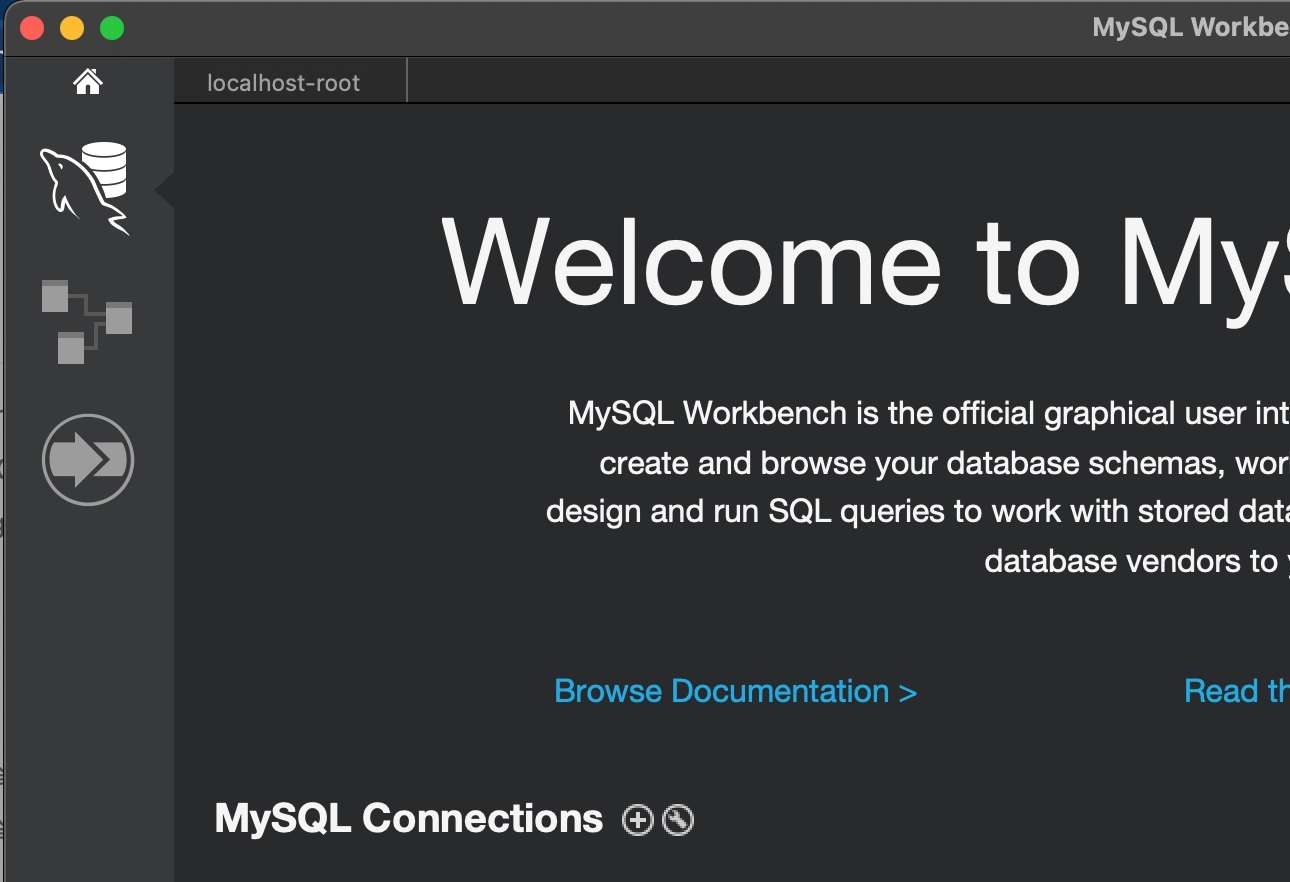Image resolution: width=1290 pixels, height=882 pixels.
Task: Maximize the MySQL Workbench window
Action: [x=112, y=28]
